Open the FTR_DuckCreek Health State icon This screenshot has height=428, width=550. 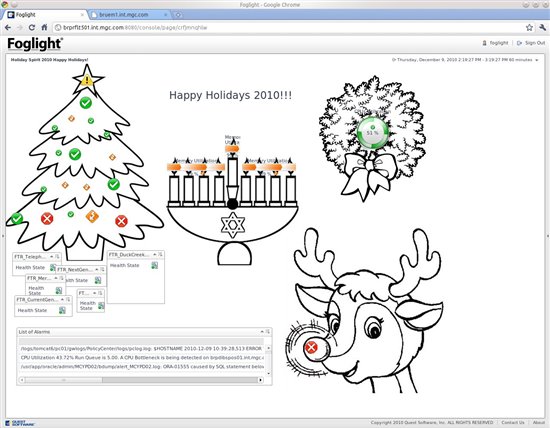[154, 265]
